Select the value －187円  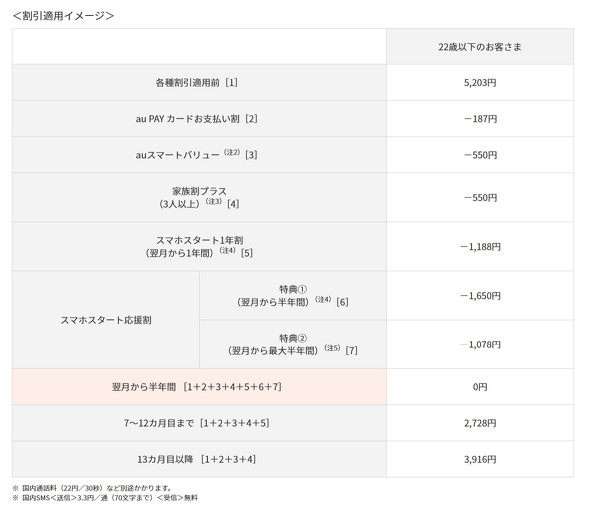[480, 119]
